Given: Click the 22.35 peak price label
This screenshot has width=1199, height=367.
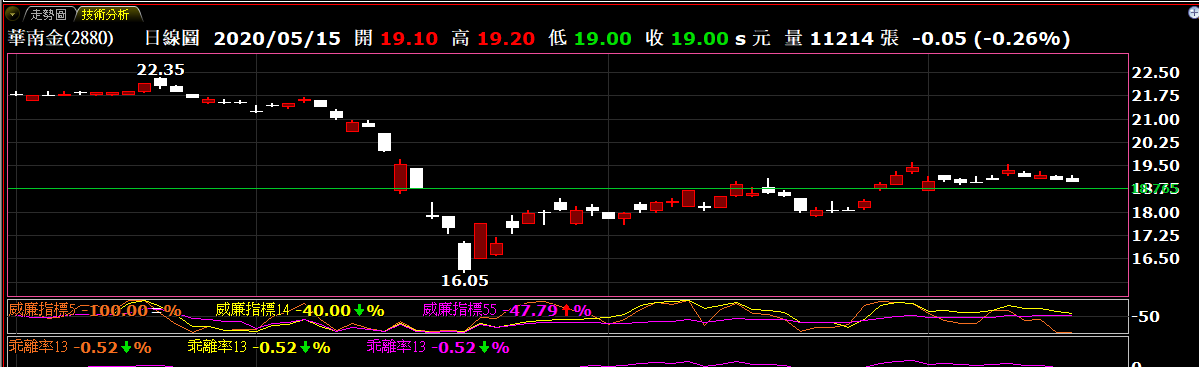Looking at the screenshot, I should 161,70.
